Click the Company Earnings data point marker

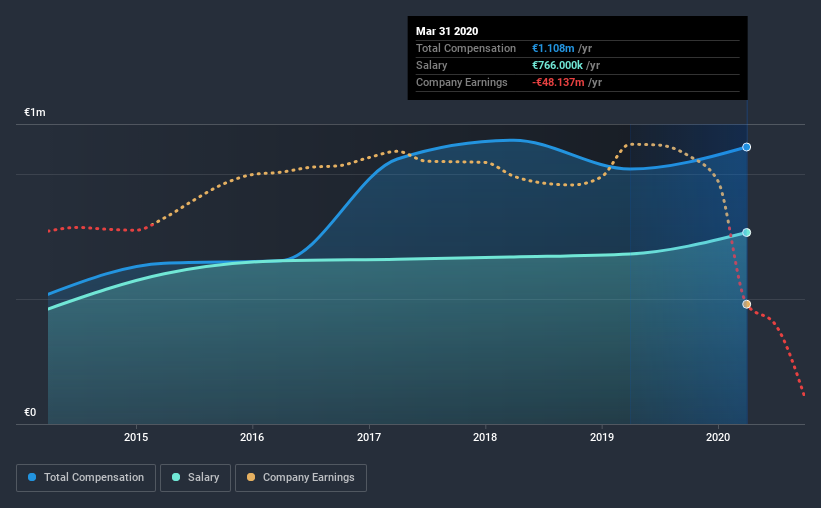(x=747, y=304)
